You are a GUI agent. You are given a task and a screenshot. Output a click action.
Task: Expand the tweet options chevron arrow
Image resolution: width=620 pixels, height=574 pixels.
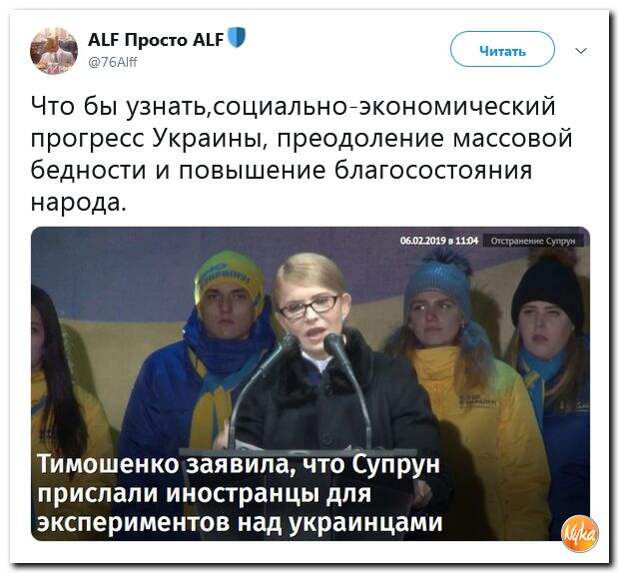[x=581, y=51]
